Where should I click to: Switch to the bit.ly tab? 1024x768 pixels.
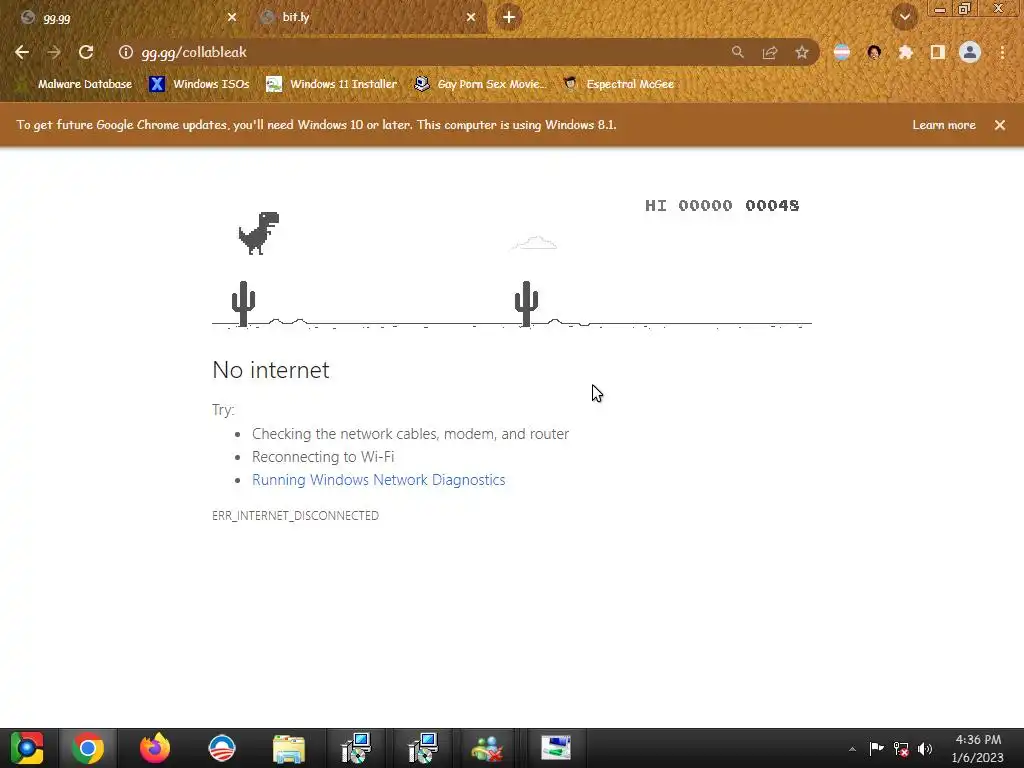(x=369, y=18)
